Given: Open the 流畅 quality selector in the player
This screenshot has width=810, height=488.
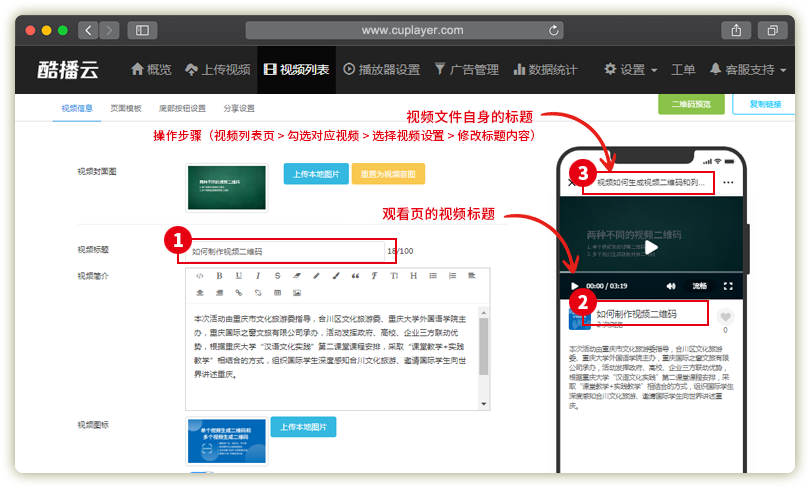Looking at the screenshot, I should pyautogui.click(x=699, y=286).
